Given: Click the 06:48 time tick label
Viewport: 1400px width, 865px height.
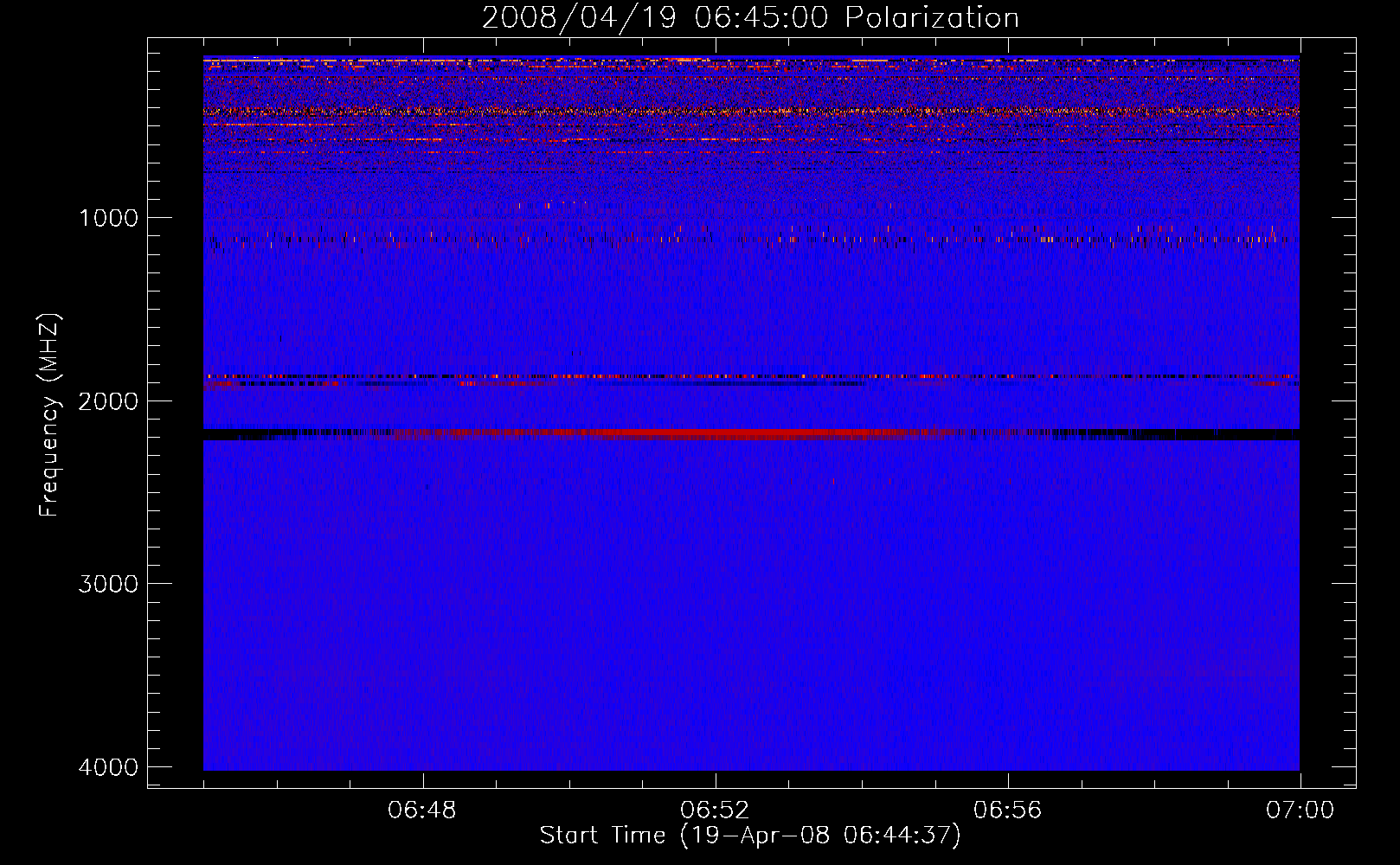Looking at the screenshot, I should coord(422,811).
